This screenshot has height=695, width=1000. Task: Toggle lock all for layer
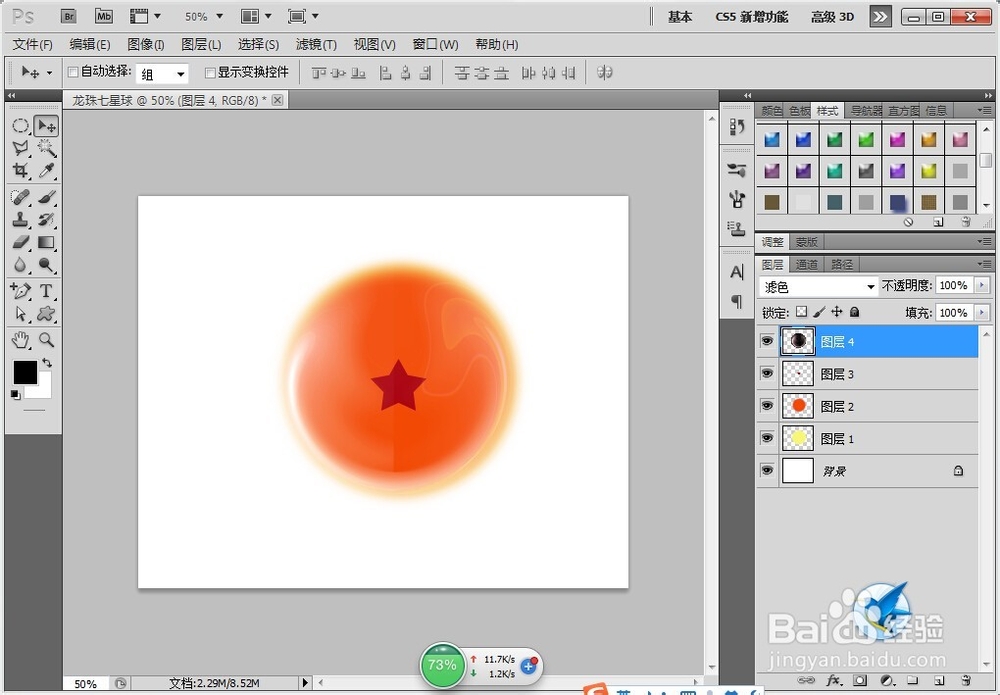[x=855, y=312]
